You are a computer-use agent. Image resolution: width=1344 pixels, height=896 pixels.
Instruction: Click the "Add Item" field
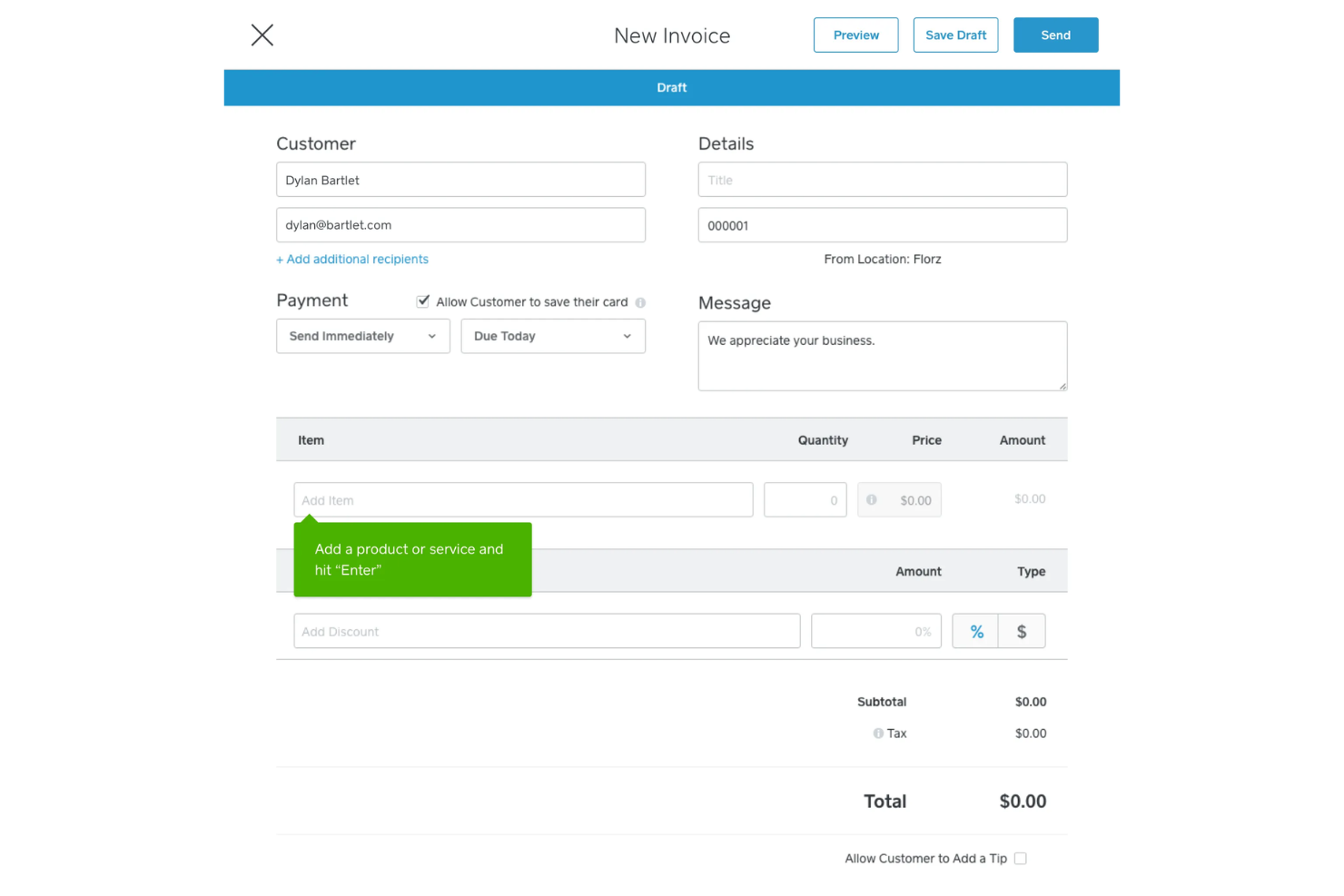pos(523,499)
